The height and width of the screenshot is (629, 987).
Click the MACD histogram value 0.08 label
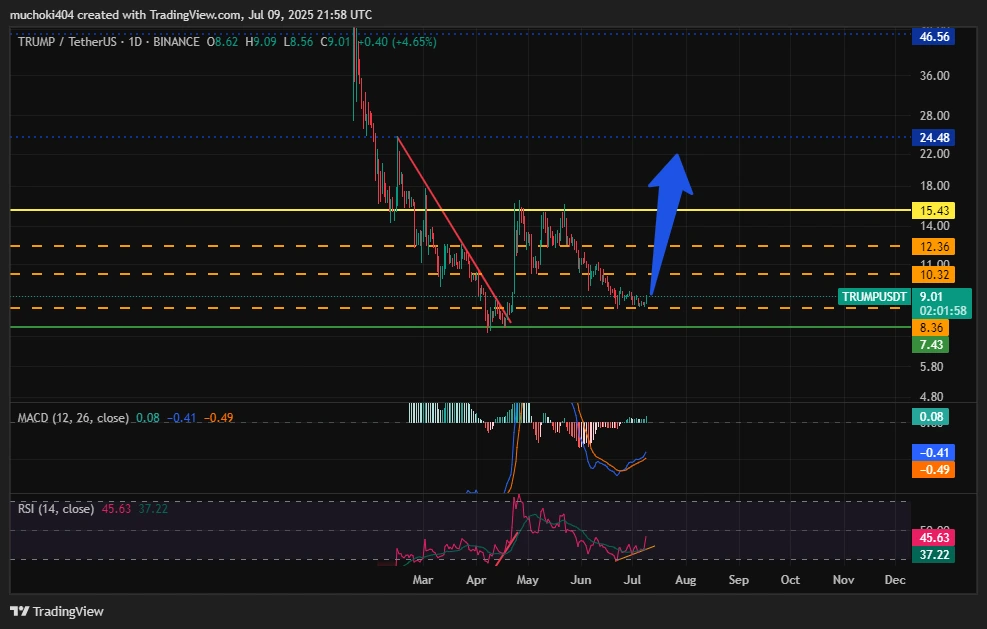coord(931,416)
